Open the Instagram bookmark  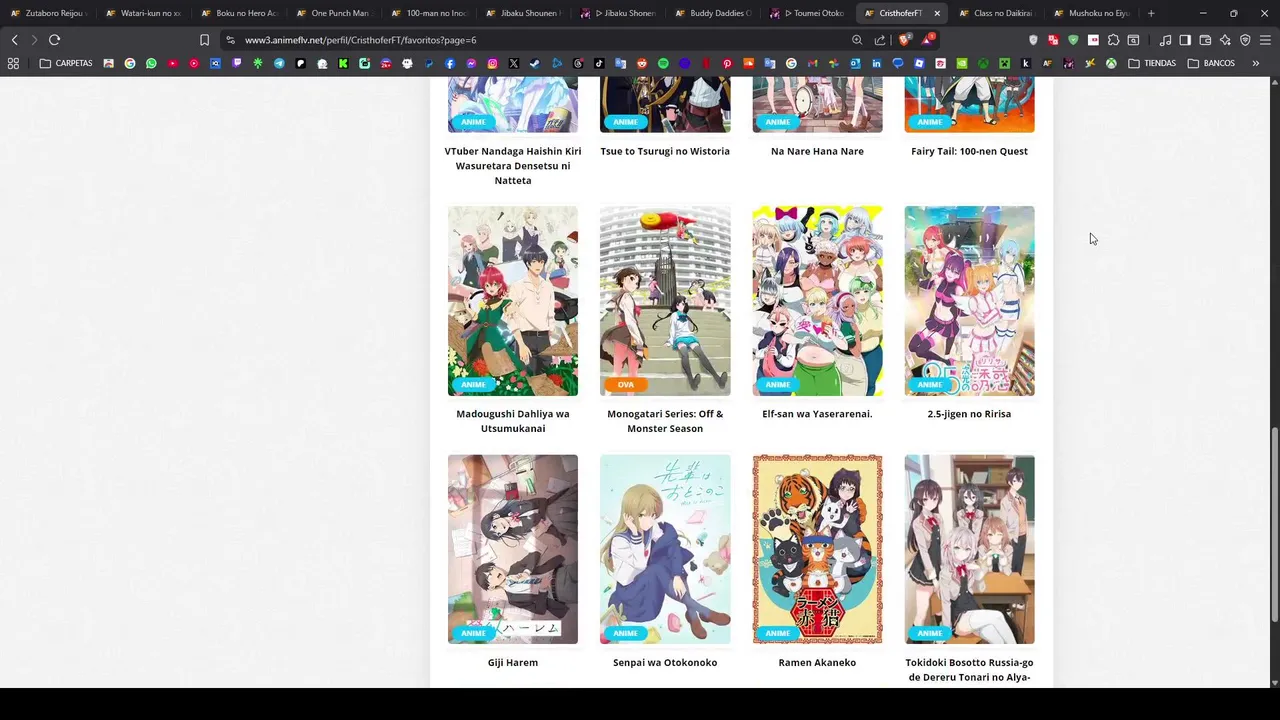[x=492, y=63]
